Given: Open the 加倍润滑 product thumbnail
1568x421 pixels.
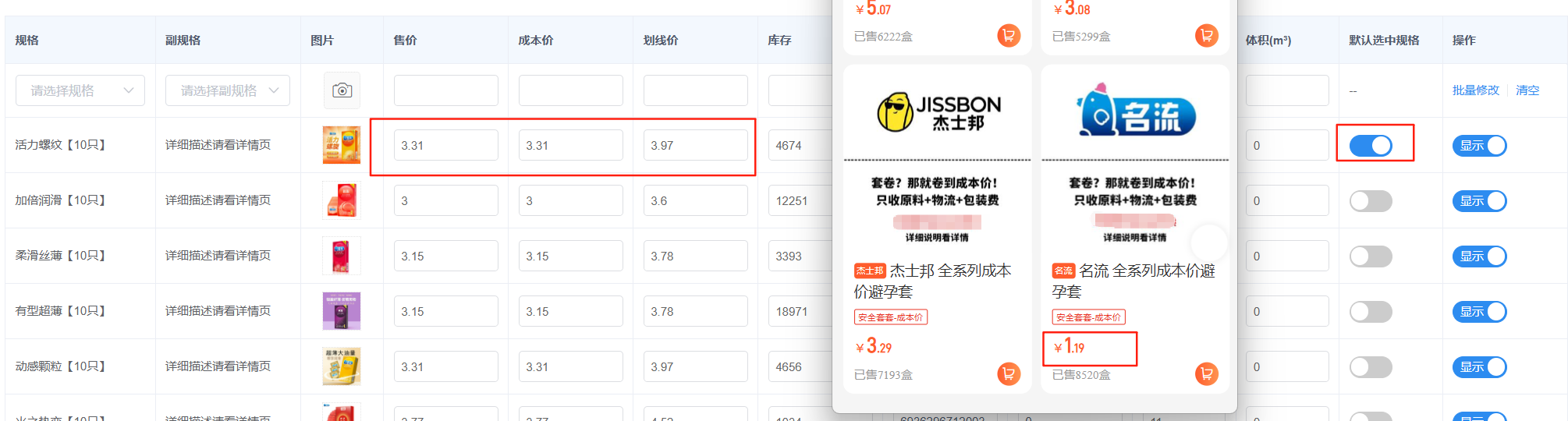Looking at the screenshot, I should tap(342, 200).
